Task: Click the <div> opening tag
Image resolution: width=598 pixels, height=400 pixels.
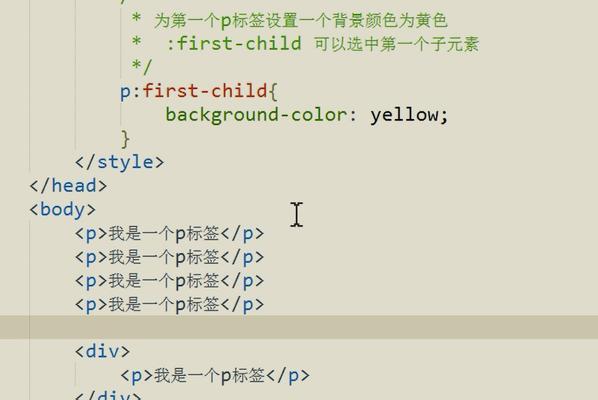Action: click(x=102, y=351)
